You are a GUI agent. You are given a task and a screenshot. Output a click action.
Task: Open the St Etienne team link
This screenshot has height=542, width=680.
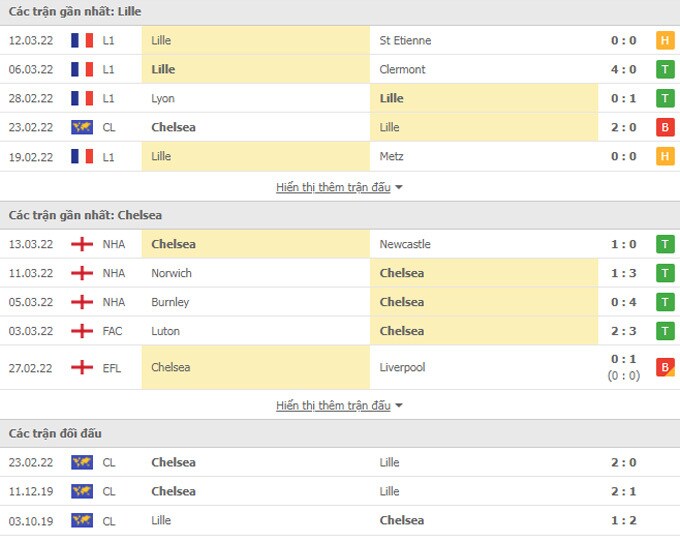point(405,41)
